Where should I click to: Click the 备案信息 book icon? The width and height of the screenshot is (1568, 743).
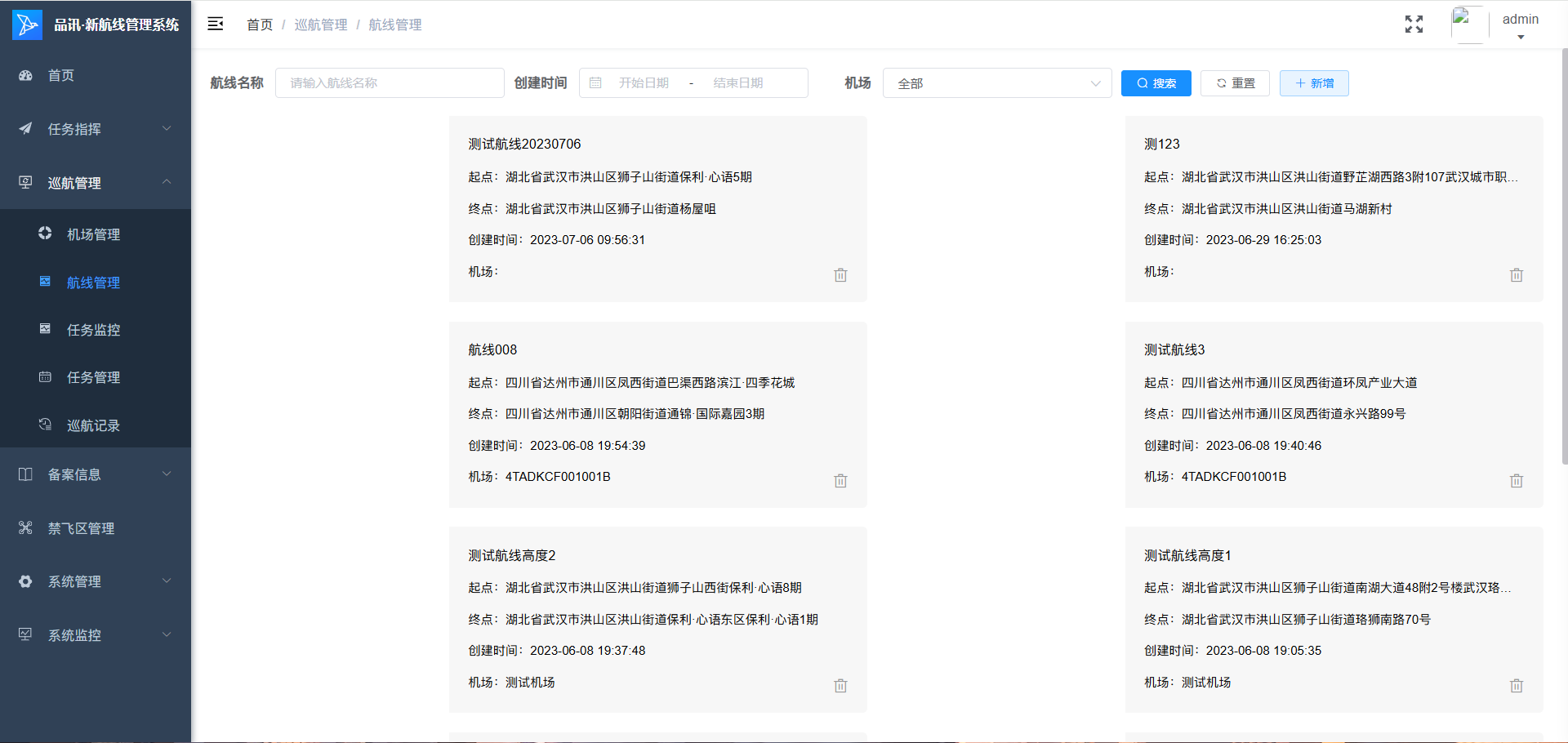tap(25, 474)
